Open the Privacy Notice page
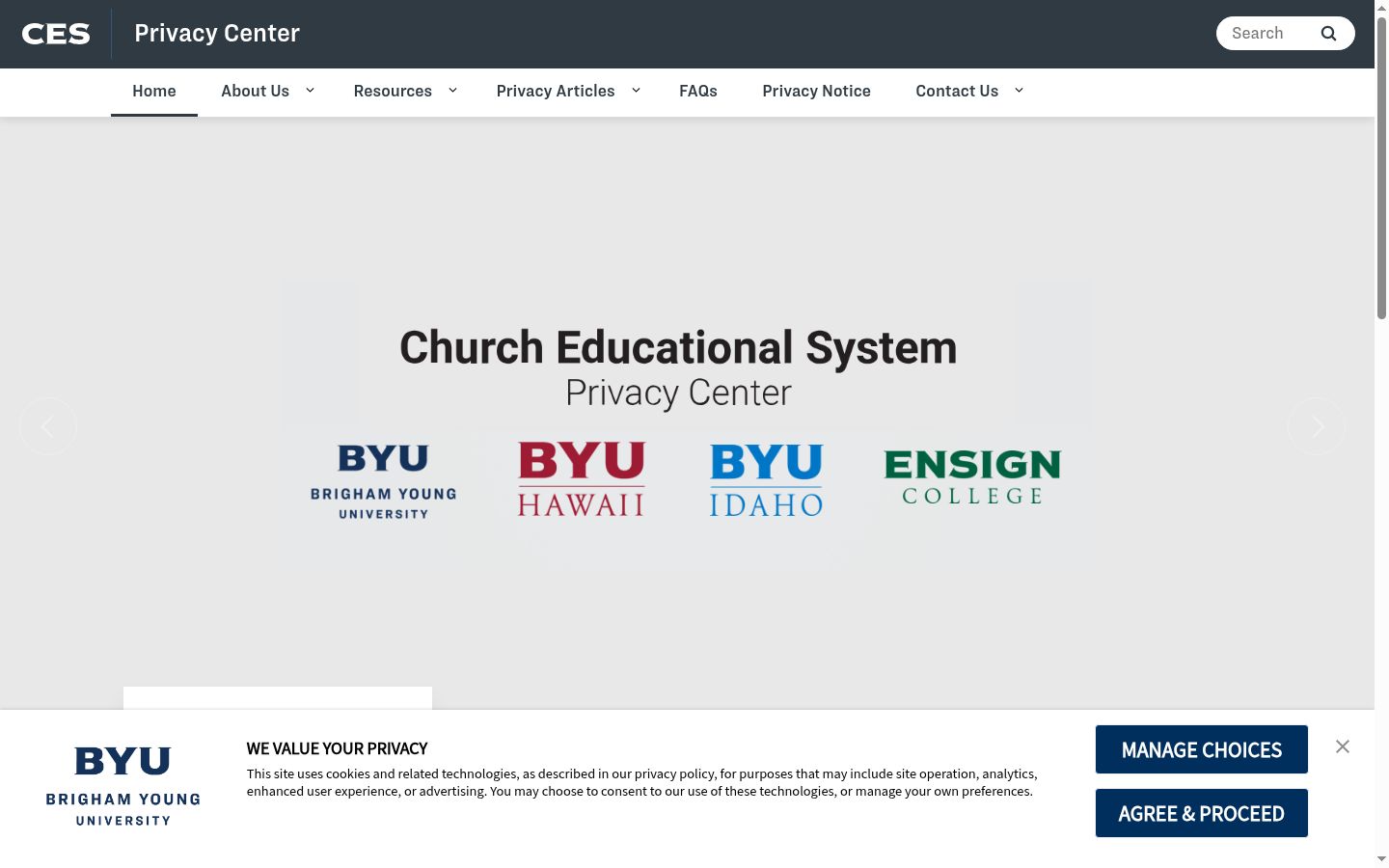Image resolution: width=1389 pixels, height=868 pixels. pyautogui.click(x=816, y=92)
